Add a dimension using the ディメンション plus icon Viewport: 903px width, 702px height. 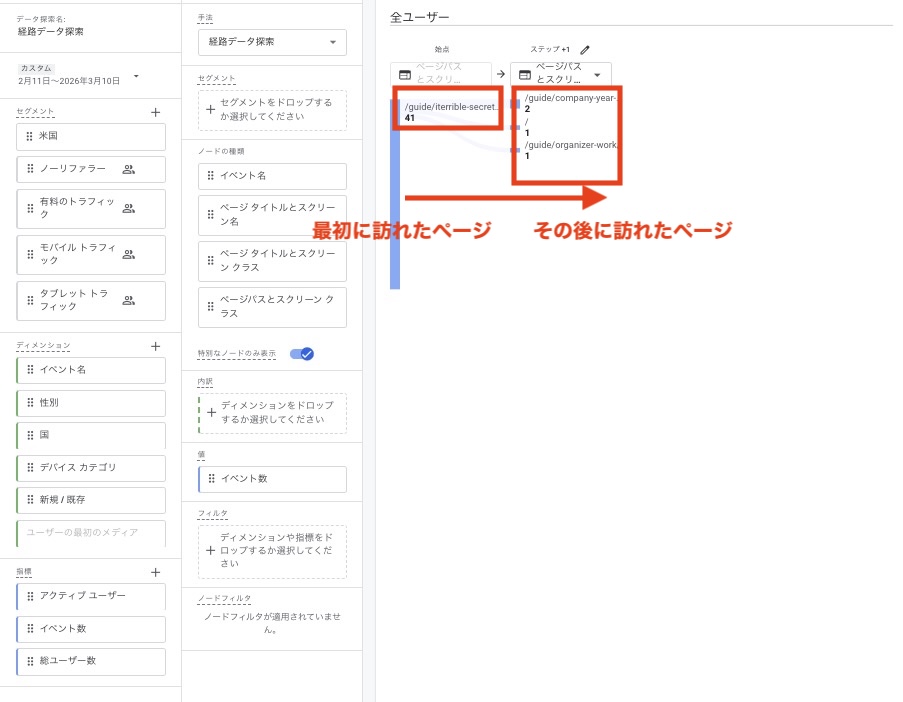tap(155, 346)
